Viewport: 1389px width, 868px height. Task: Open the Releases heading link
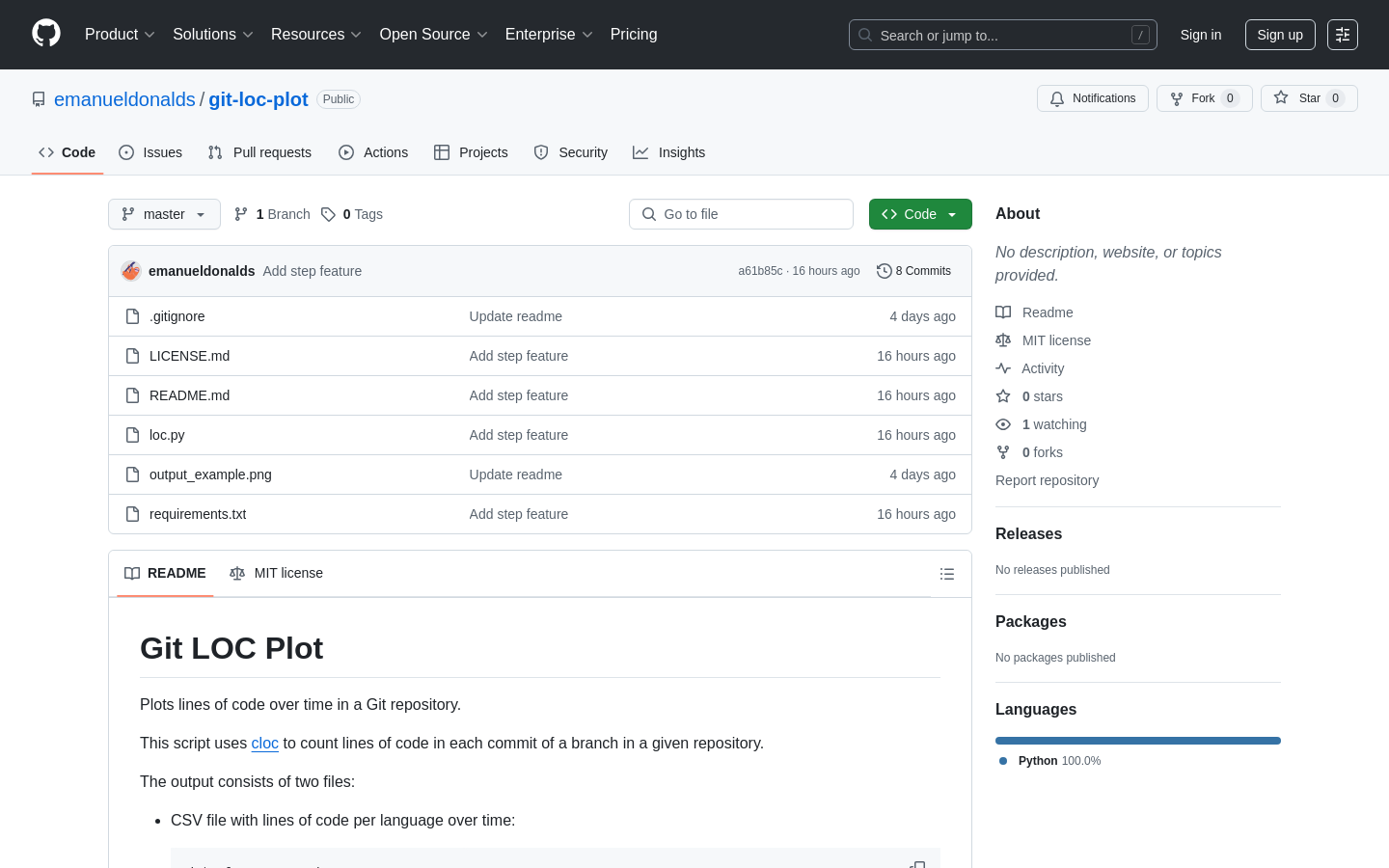click(x=1028, y=533)
